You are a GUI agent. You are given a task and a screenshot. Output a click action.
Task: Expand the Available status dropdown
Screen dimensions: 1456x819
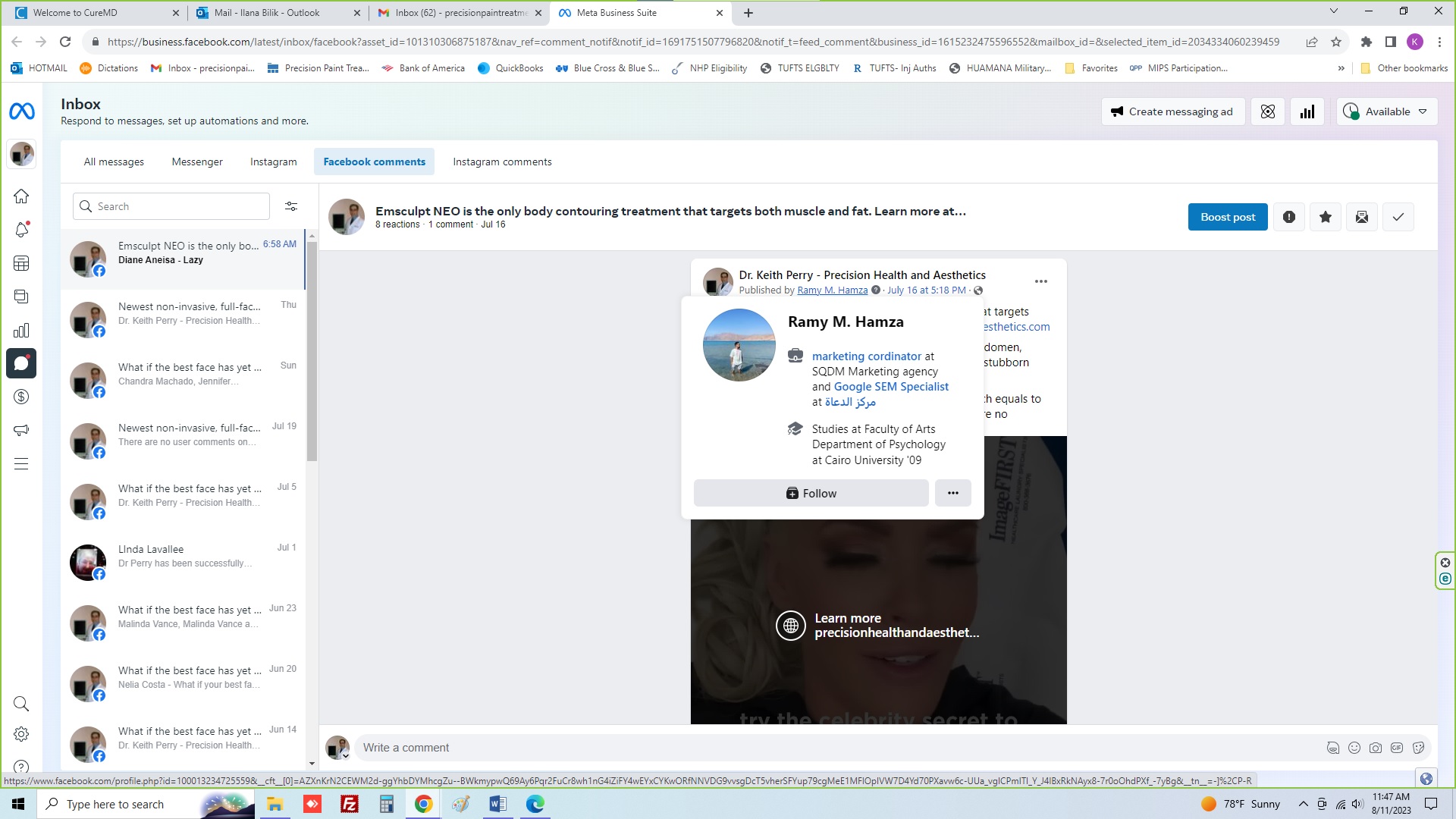1387,111
